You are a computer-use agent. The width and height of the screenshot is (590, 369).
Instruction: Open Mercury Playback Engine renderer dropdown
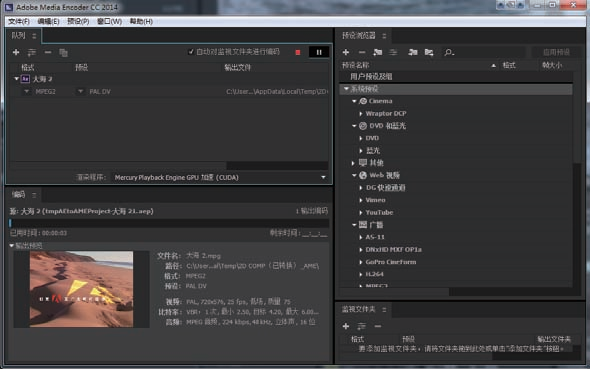pyautogui.click(x=220, y=177)
